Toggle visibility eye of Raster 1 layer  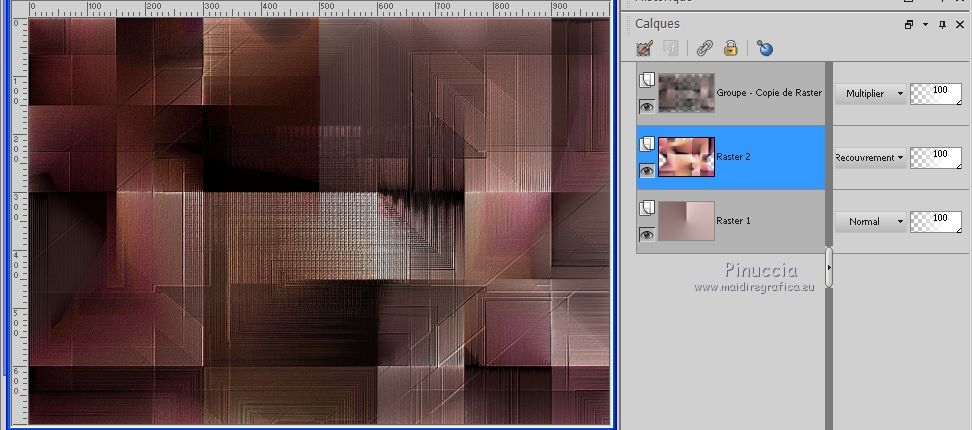coord(647,234)
